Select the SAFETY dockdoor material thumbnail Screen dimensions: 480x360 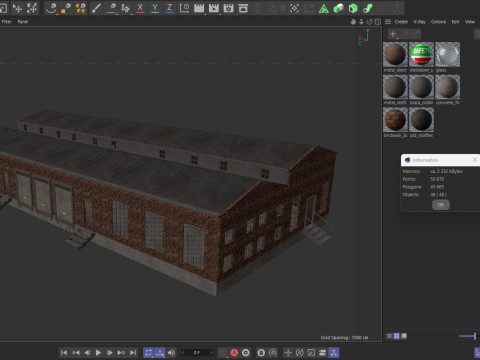(x=421, y=54)
